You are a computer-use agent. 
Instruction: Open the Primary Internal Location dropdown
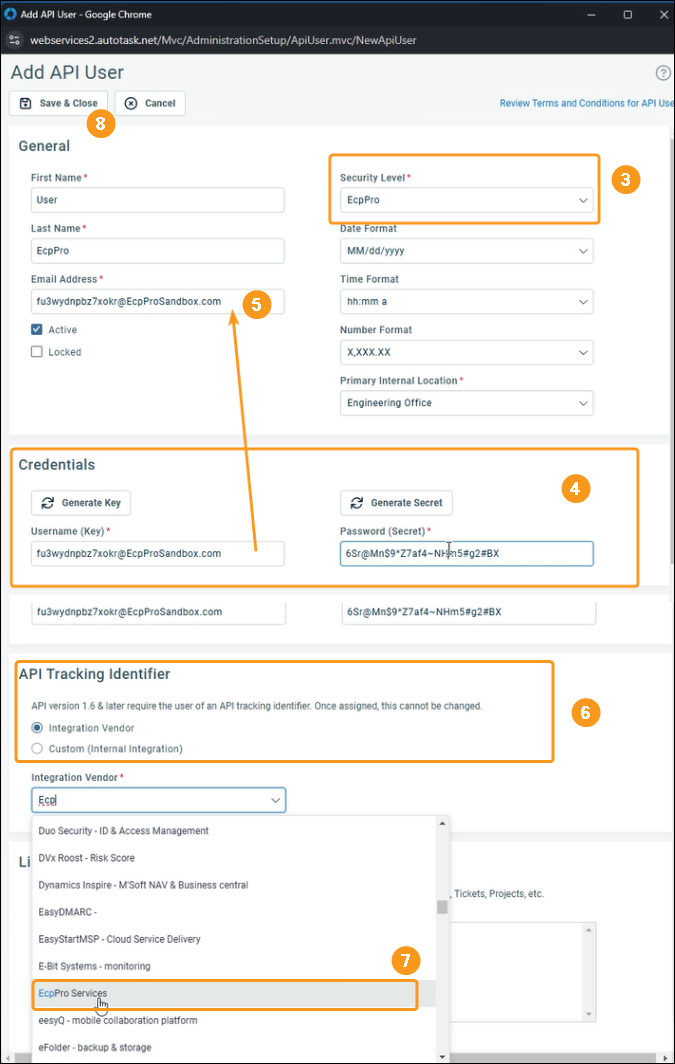[x=466, y=403]
